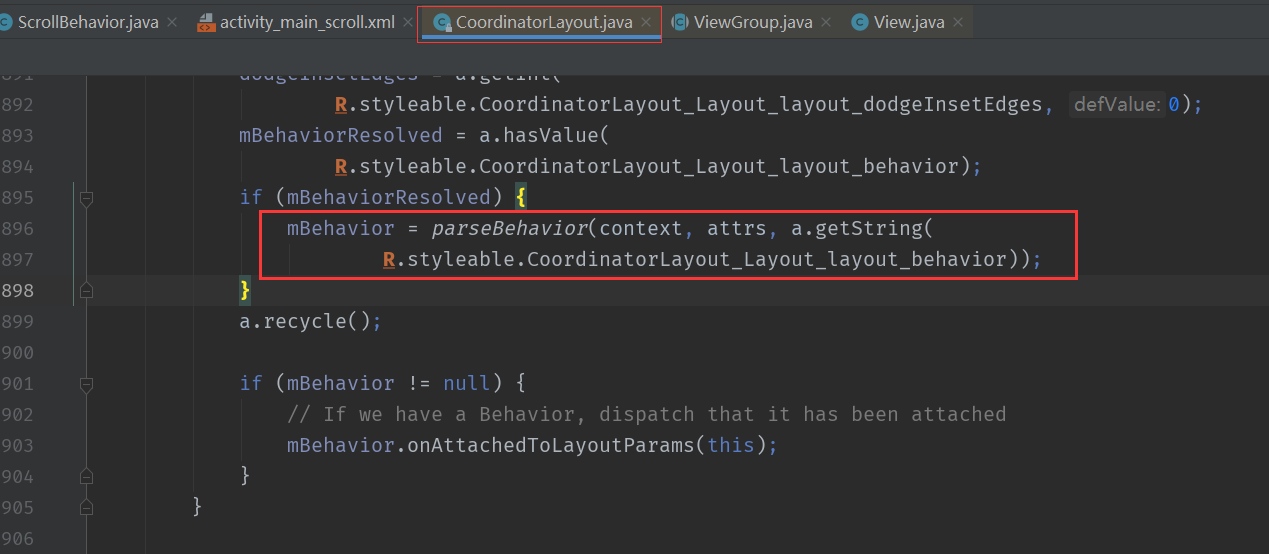This screenshot has height=554, width=1269.
Task: Select the CoordinatorLayout.java tab
Action: coord(544,21)
